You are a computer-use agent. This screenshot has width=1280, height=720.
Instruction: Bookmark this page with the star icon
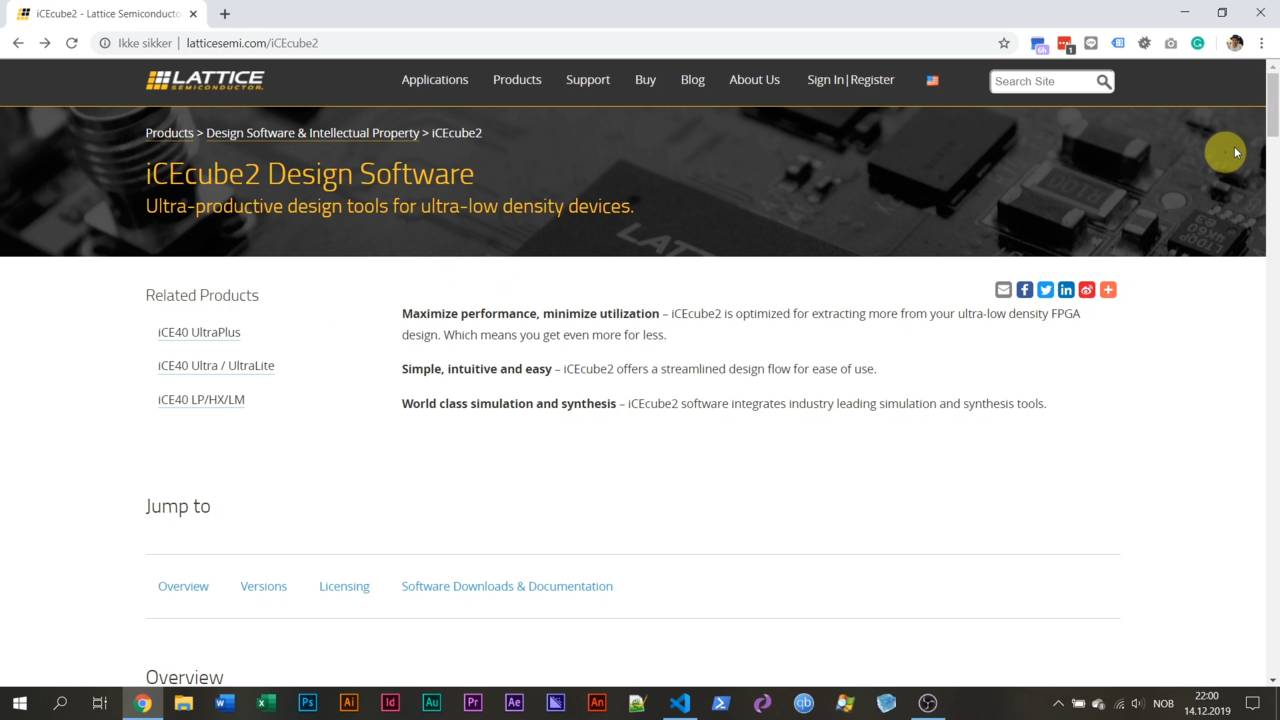(1004, 43)
